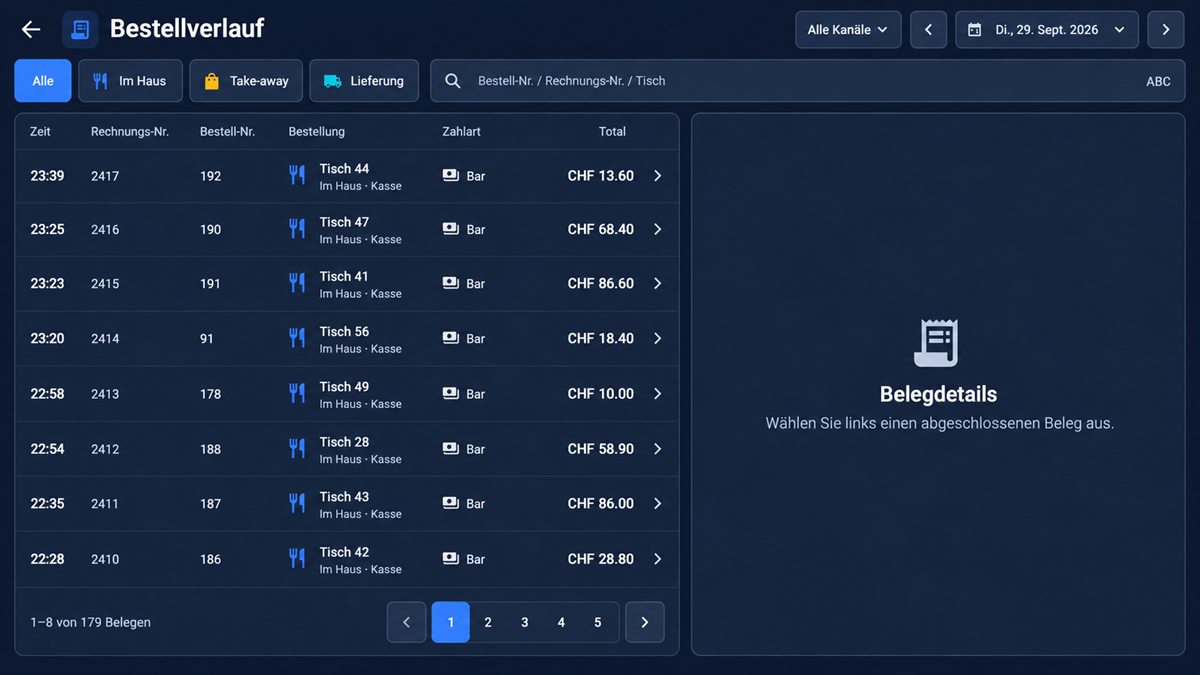Click the CHF 86.60 total

coord(601,284)
